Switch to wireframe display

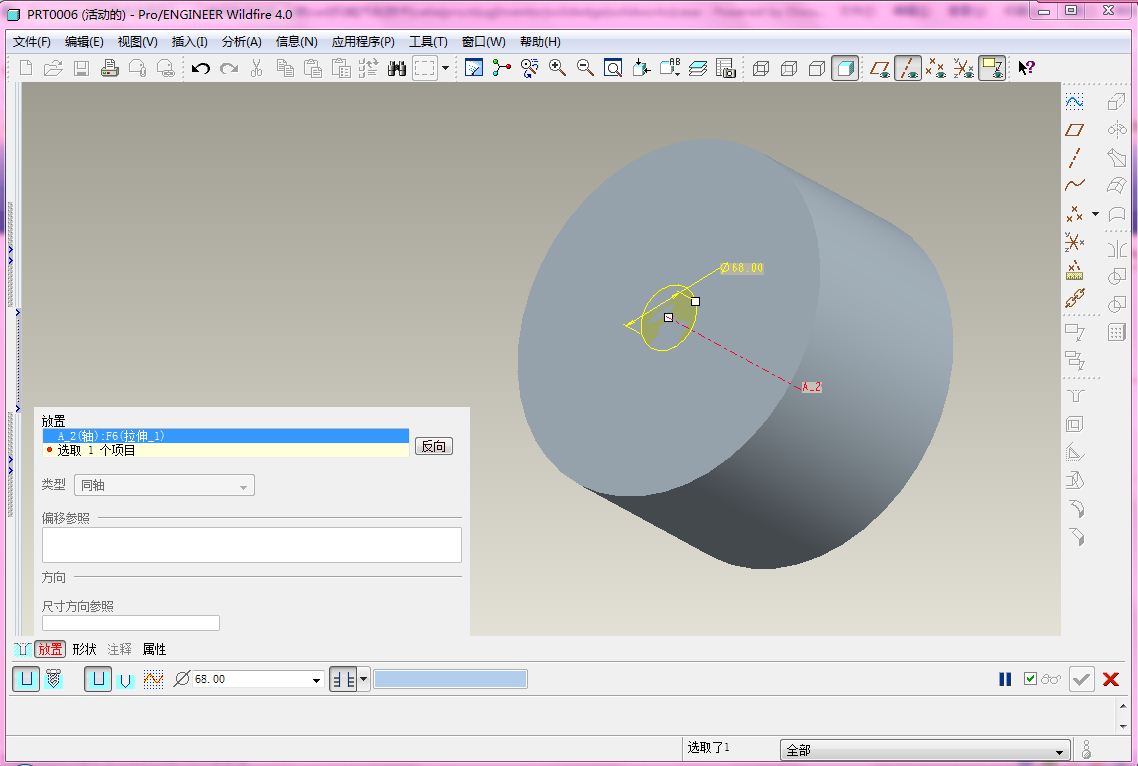[x=761, y=68]
